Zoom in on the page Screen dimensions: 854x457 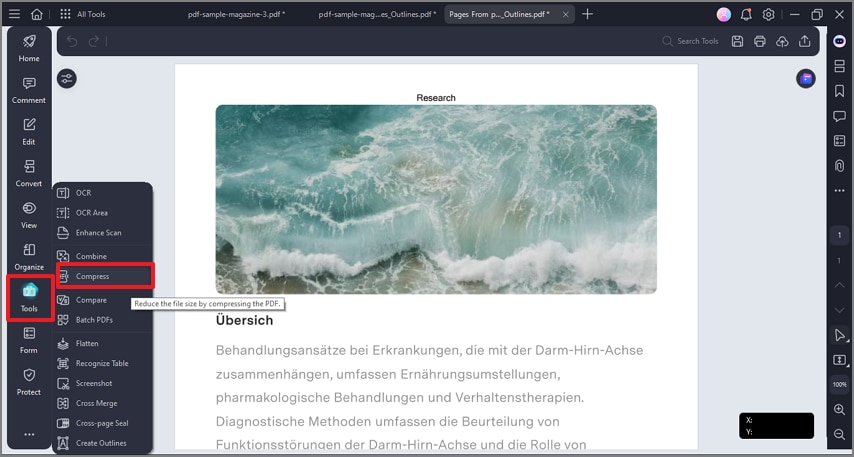pos(839,409)
